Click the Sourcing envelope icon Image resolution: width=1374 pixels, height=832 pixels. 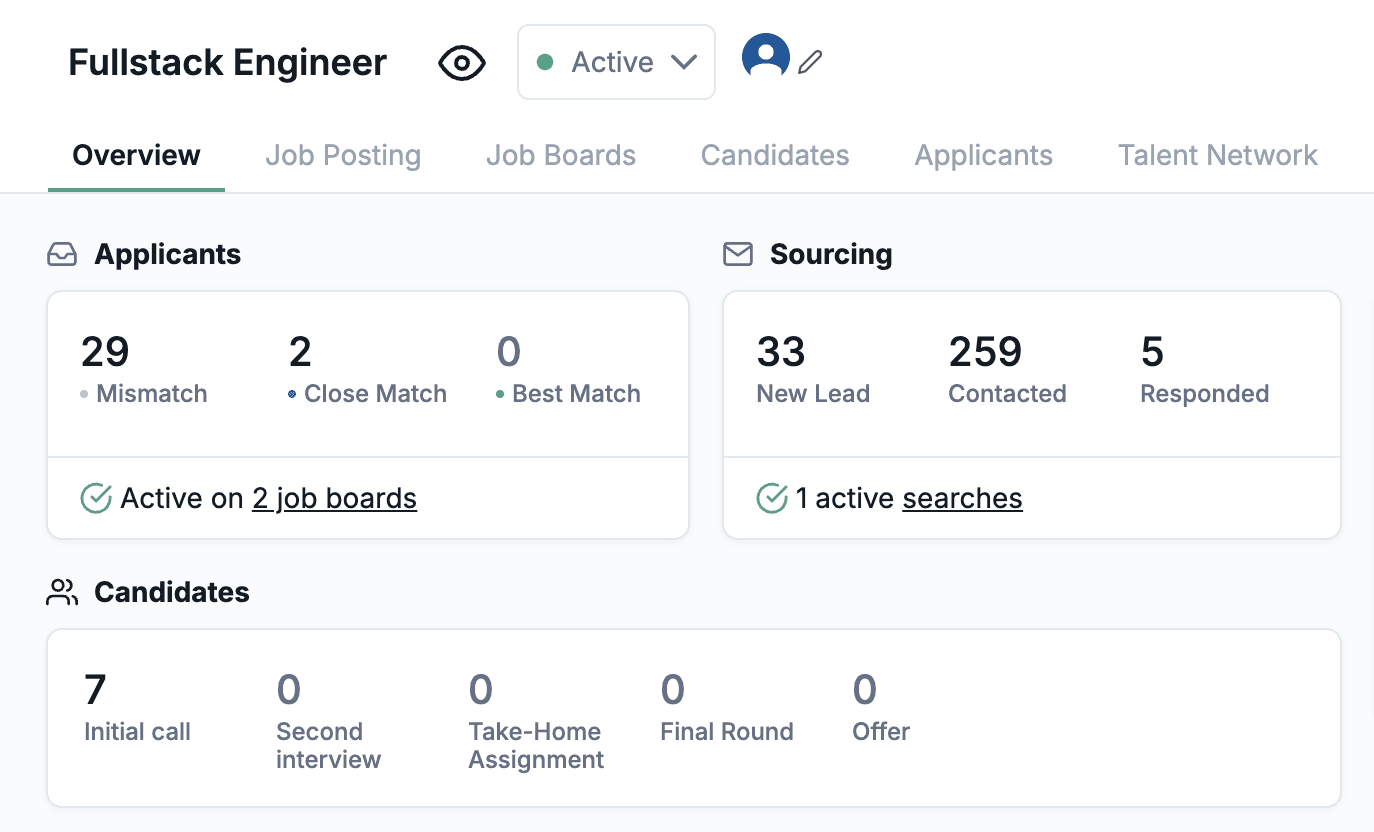(738, 255)
